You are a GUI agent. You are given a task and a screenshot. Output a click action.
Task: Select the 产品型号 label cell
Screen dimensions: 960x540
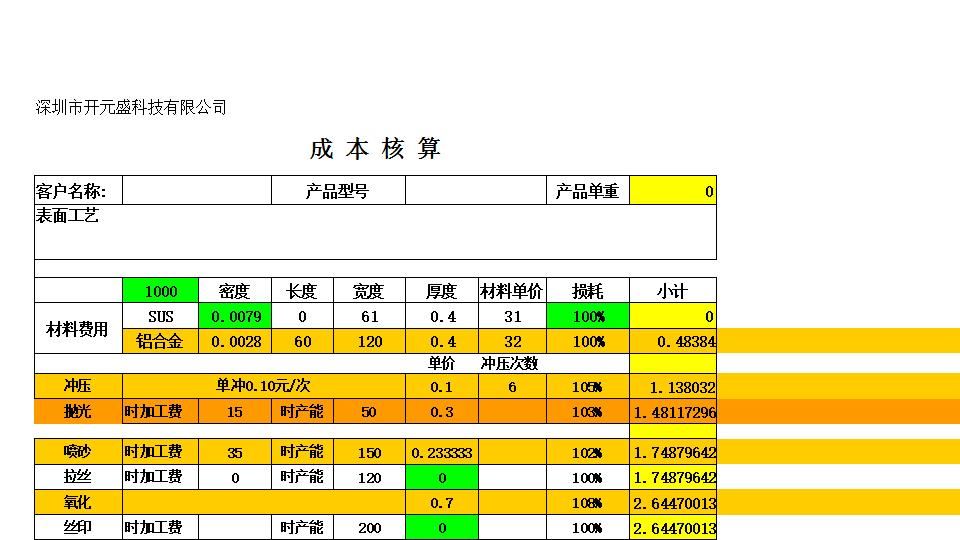click(x=339, y=191)
